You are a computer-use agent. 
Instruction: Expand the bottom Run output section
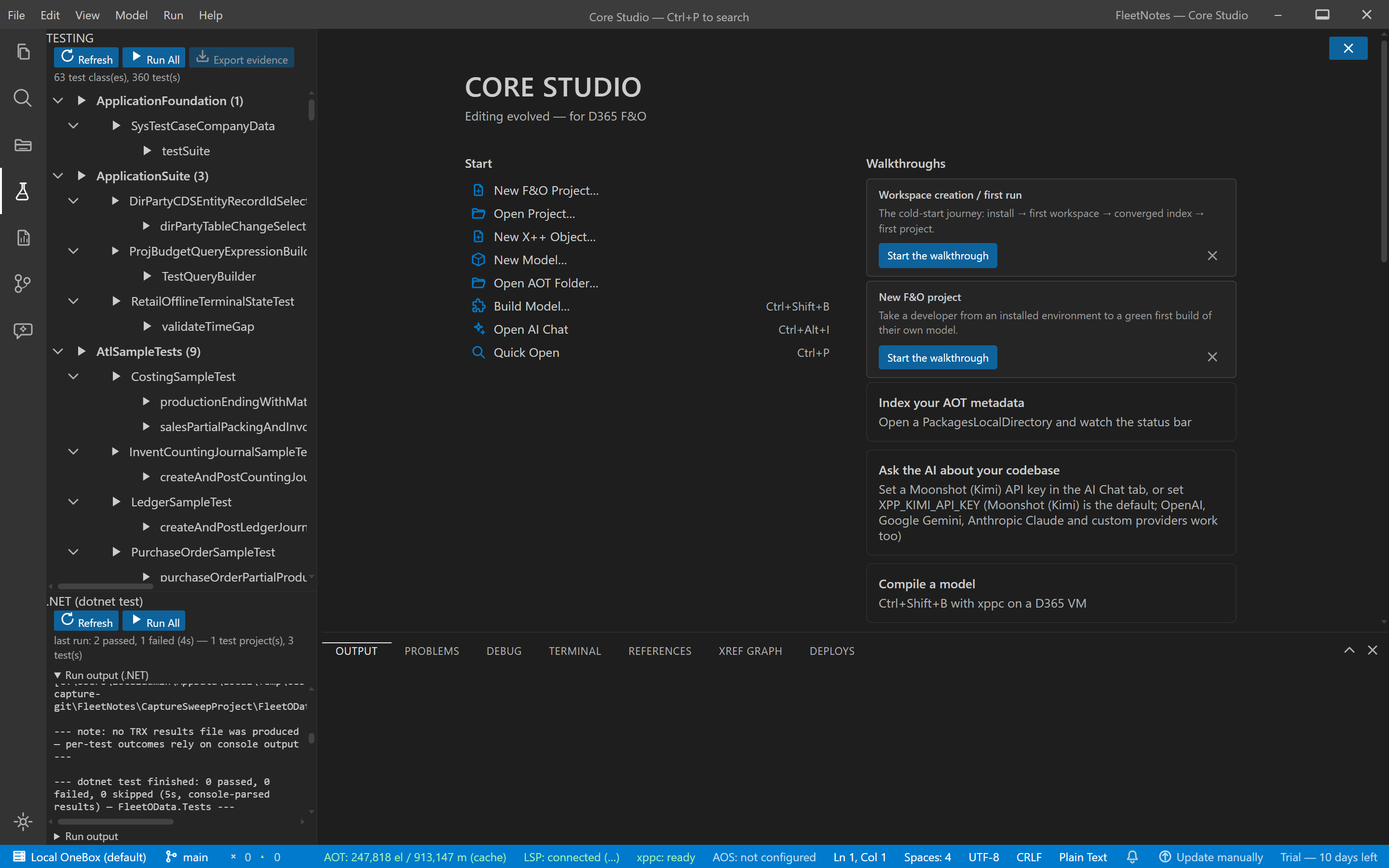click(86, 837)
